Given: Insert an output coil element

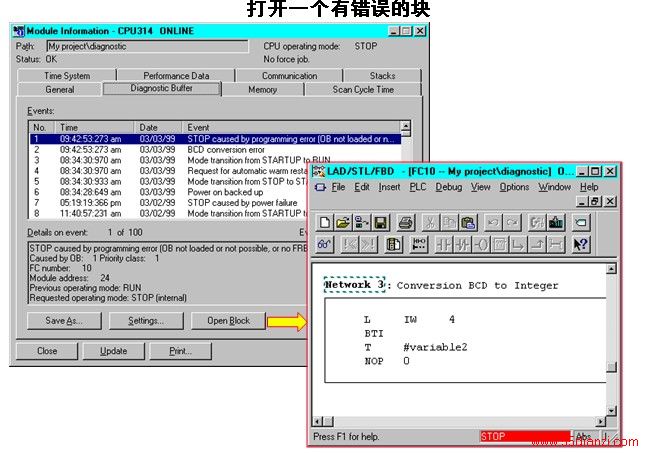Looking at the screenshot, I should (481, 245).
